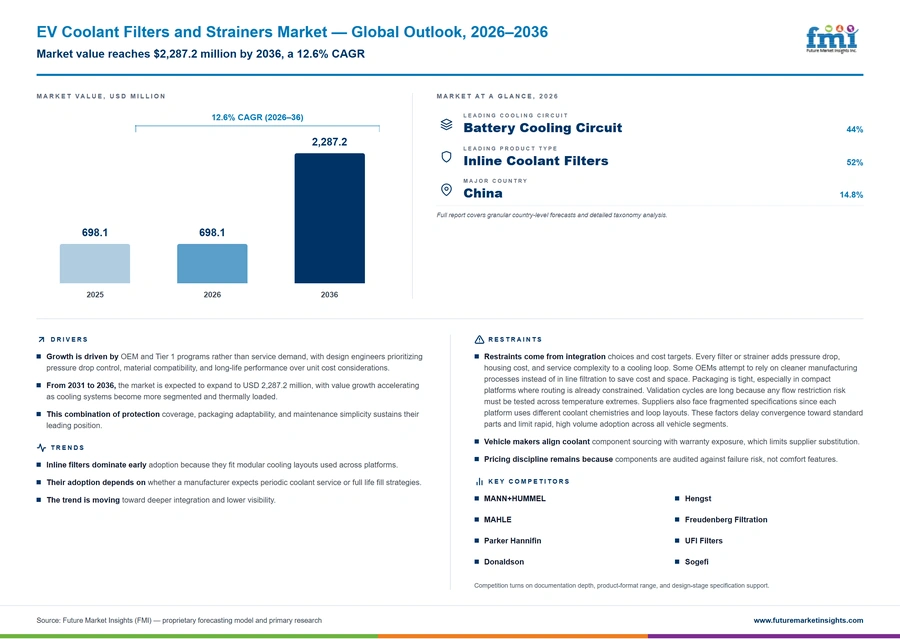
Task: Click the 'Source: Future Market Insights (FMI)' footer note
Action: 179,621
